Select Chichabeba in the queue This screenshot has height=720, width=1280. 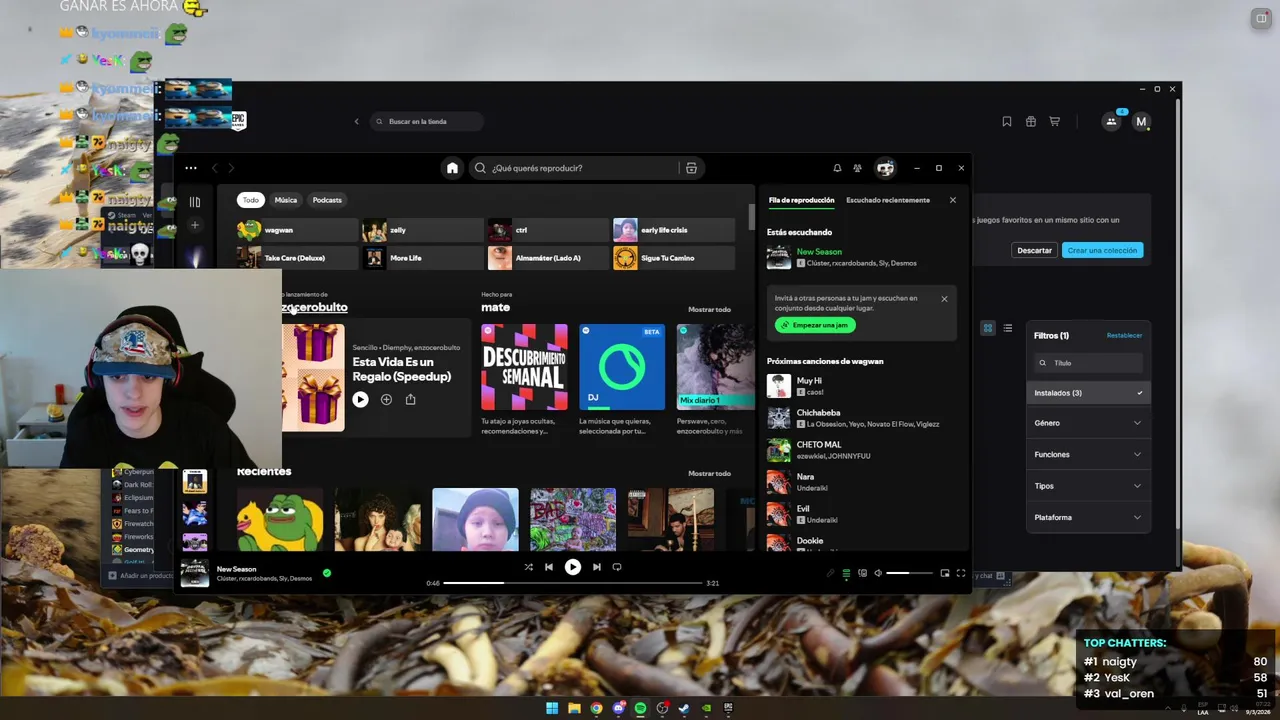(862, 418)
